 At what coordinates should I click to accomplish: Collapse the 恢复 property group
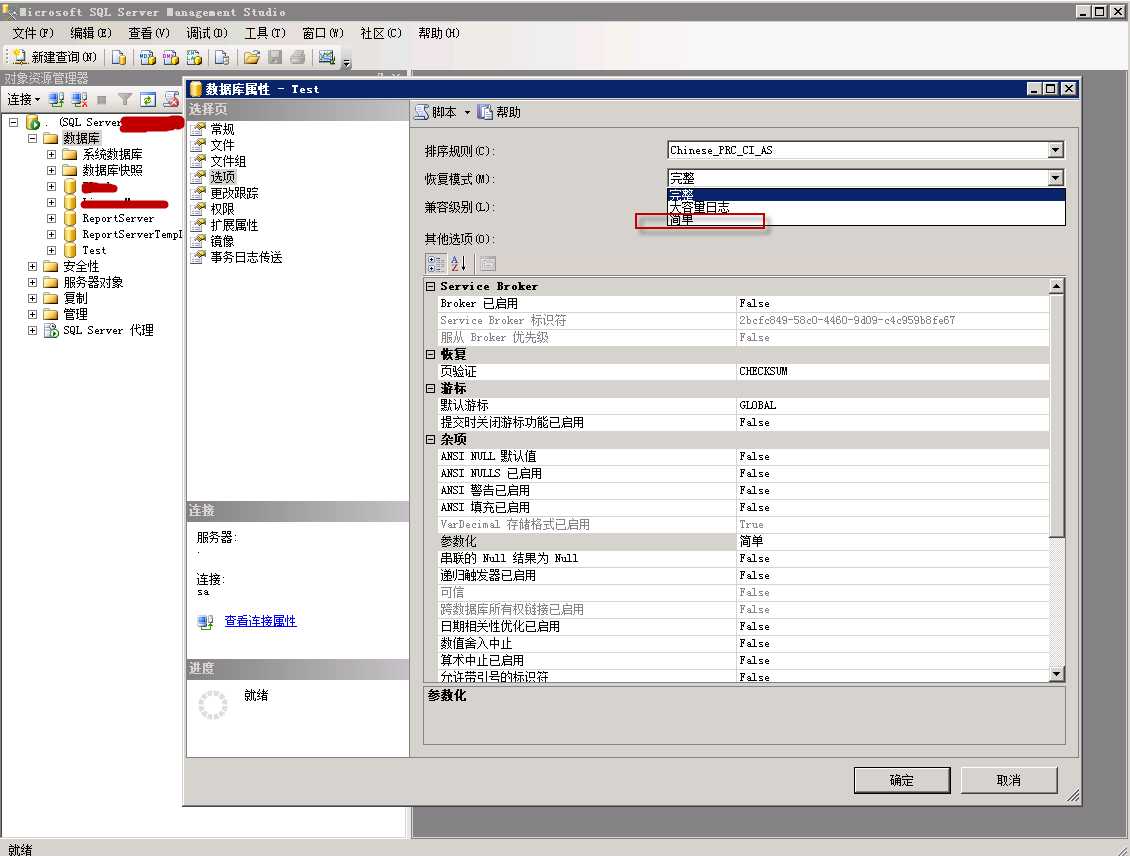[430, 354]
